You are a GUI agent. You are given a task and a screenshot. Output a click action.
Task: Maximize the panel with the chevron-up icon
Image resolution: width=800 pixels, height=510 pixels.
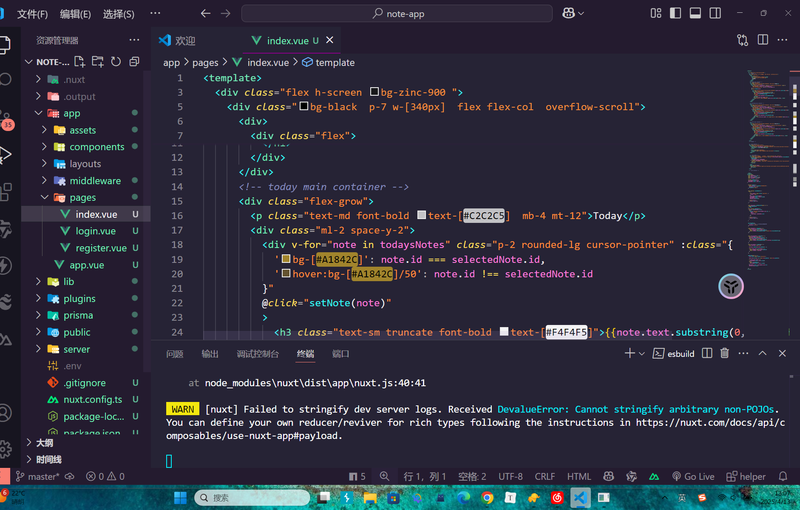(x=762, y=353)
